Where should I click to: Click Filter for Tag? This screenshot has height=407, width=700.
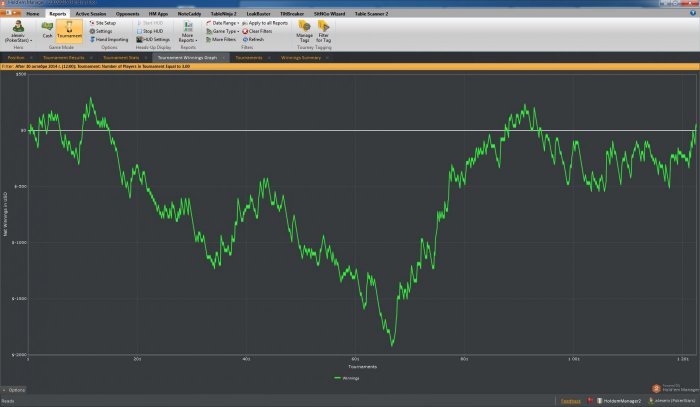click(x=325, y=32)
